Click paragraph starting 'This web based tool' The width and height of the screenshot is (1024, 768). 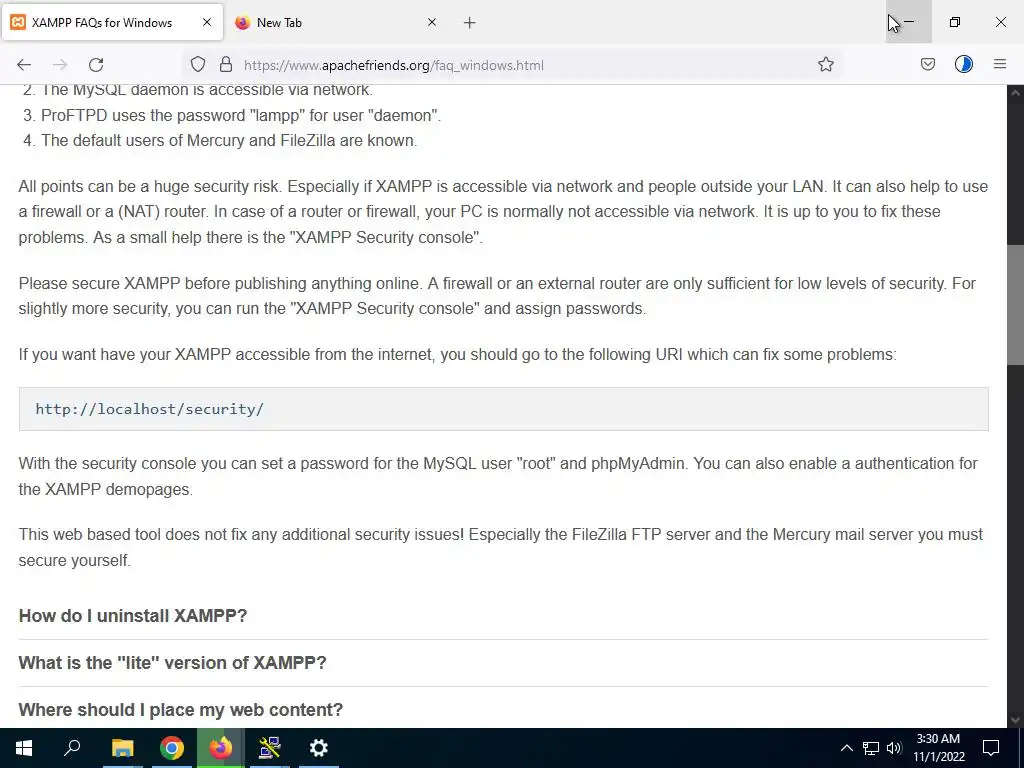click(500, 547)
